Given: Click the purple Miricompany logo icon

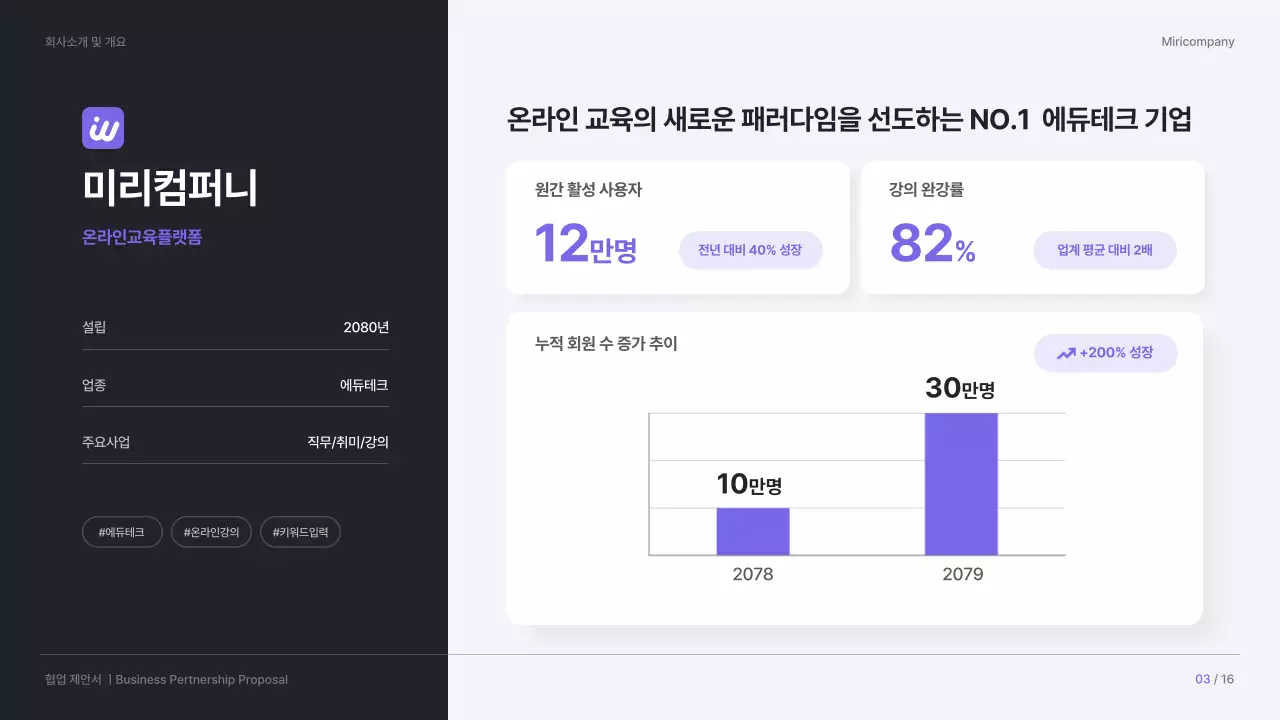Looking at the screenshot, I should coord(103,127).
